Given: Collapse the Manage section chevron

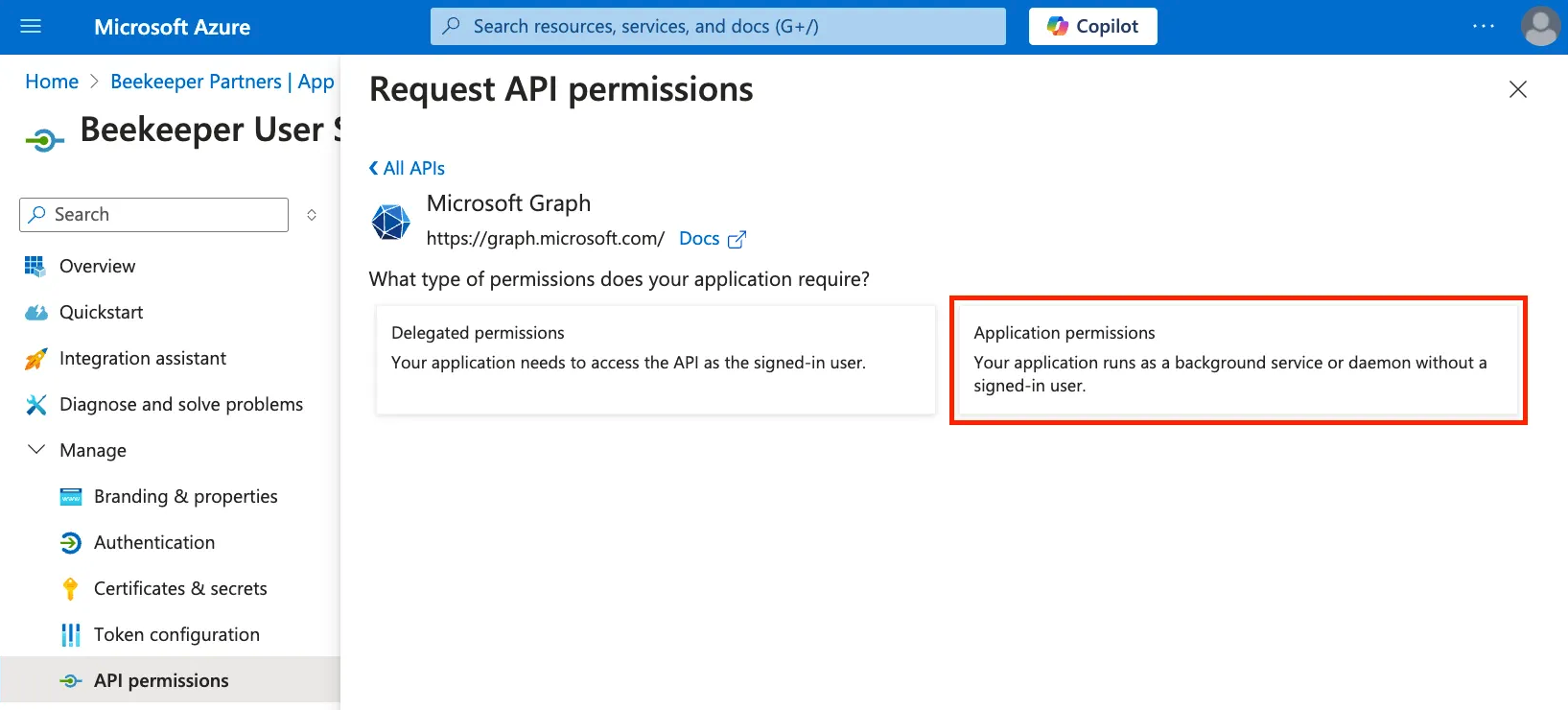Looking at the screenshot, I should coord(36,449).
